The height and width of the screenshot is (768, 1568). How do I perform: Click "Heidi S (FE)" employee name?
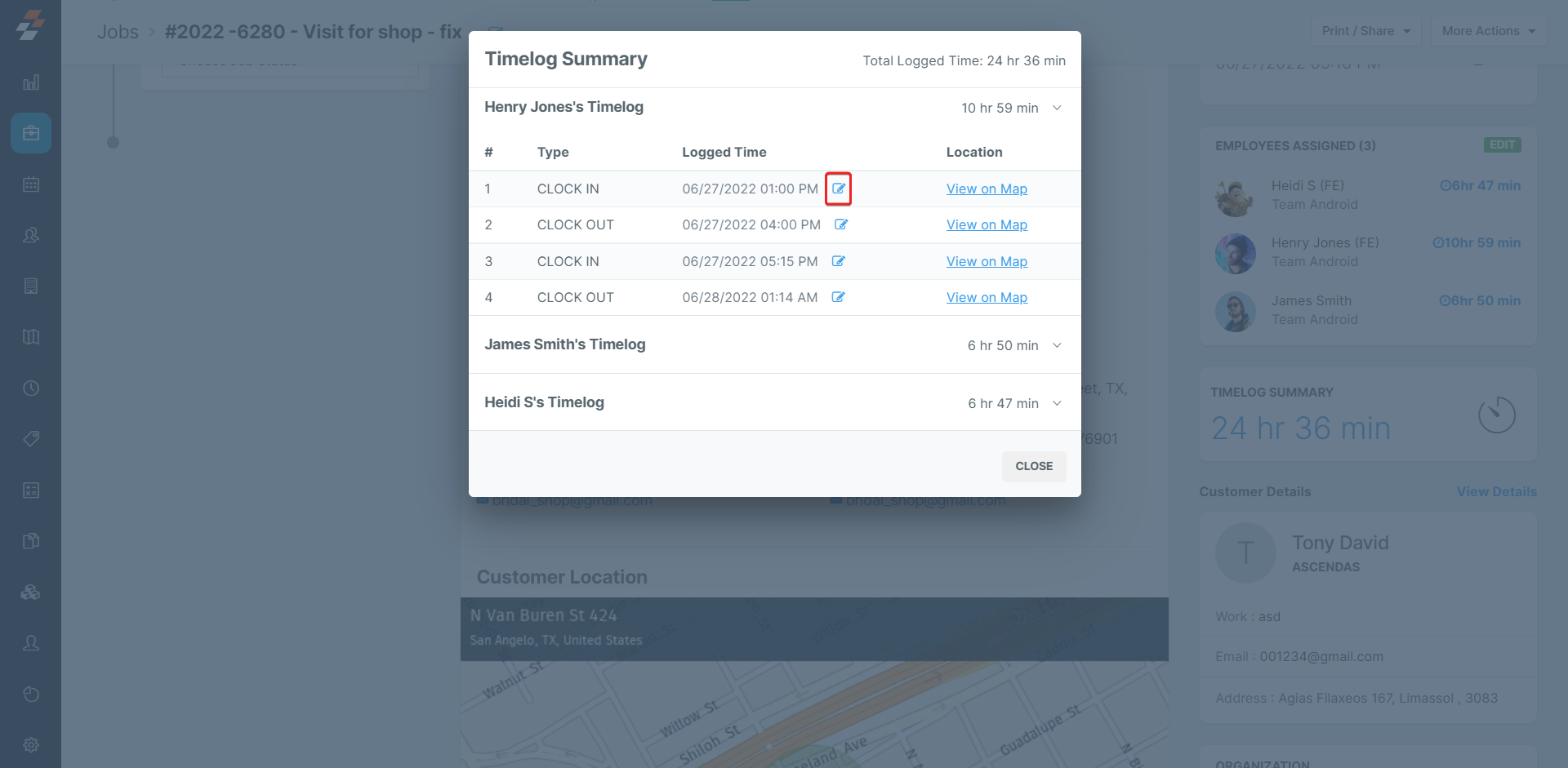[1307, 185]
